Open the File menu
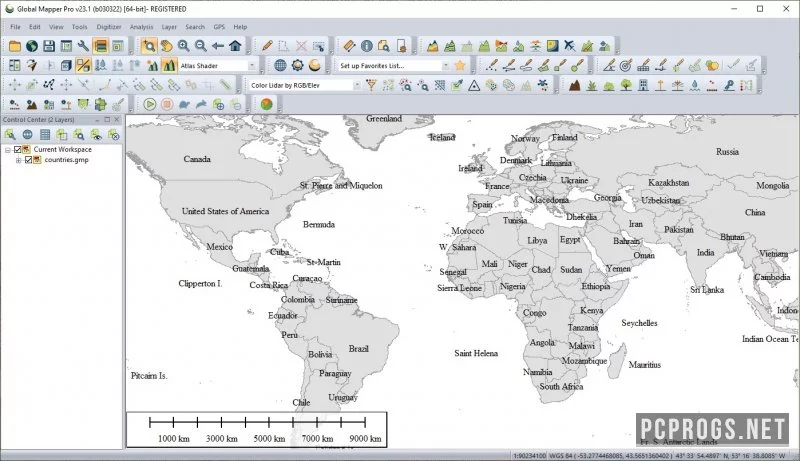Screen dimensions: 800x461 15,27
